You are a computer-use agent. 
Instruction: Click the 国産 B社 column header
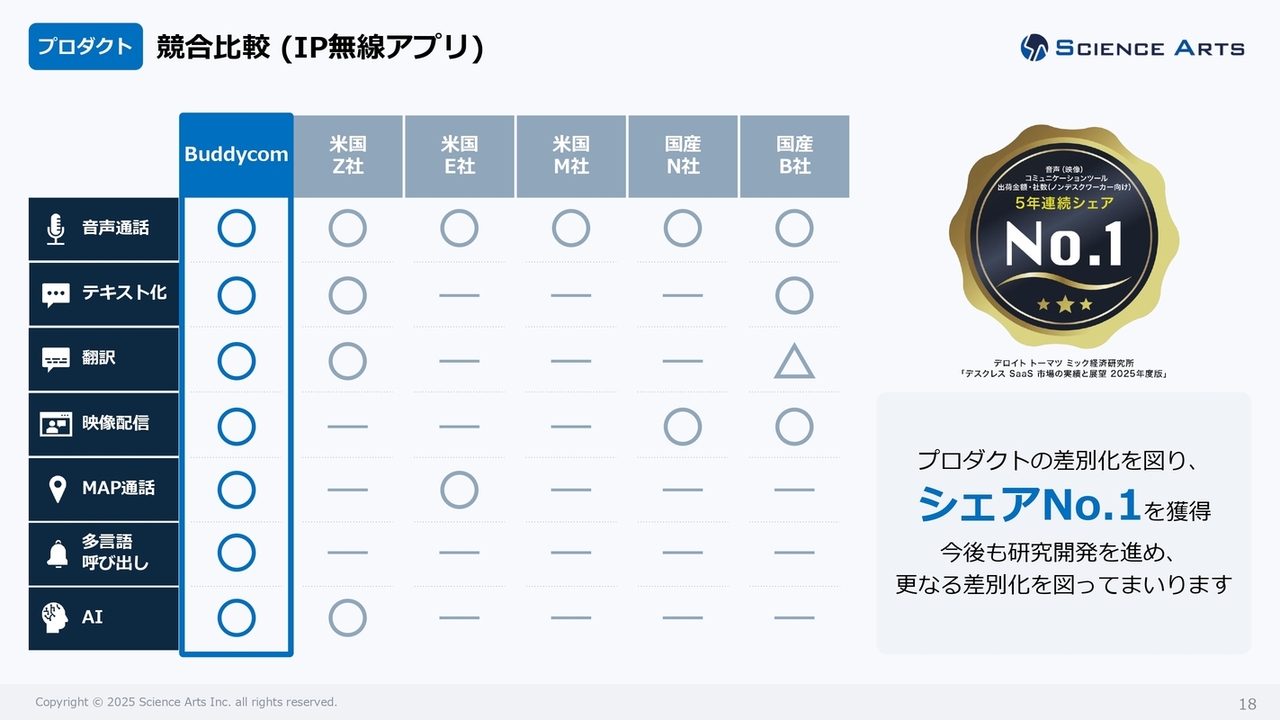[794, 156]
